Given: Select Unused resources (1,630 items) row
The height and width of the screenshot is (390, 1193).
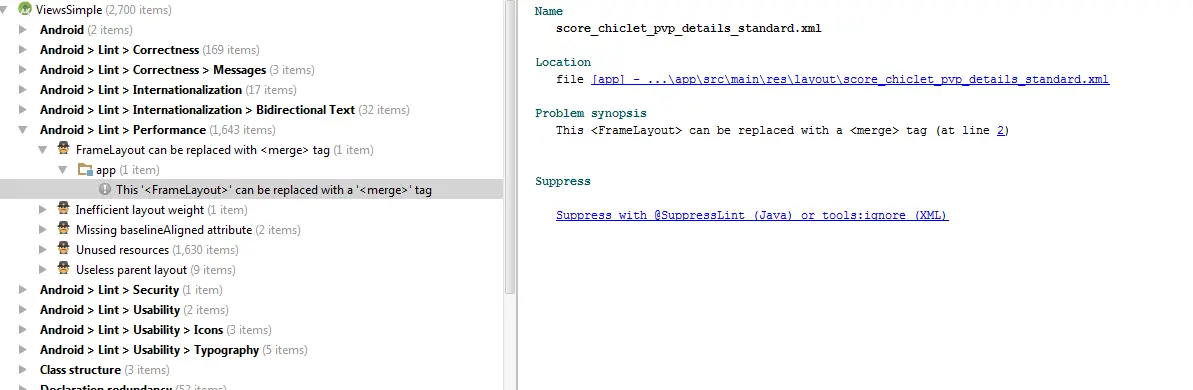Looking at the screenshot, I should 157,249.
